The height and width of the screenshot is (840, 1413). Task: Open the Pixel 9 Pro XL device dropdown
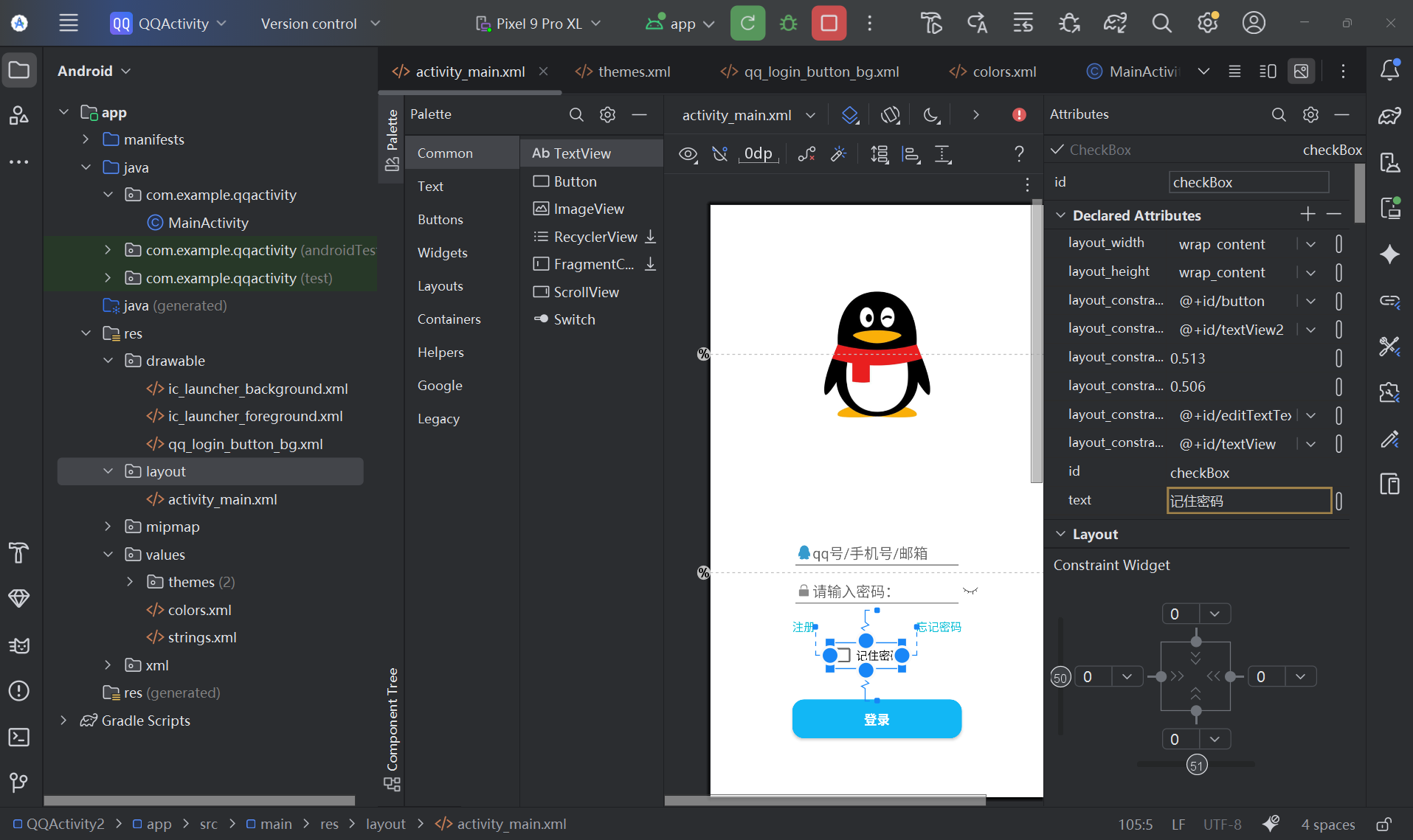click(538, 23)
